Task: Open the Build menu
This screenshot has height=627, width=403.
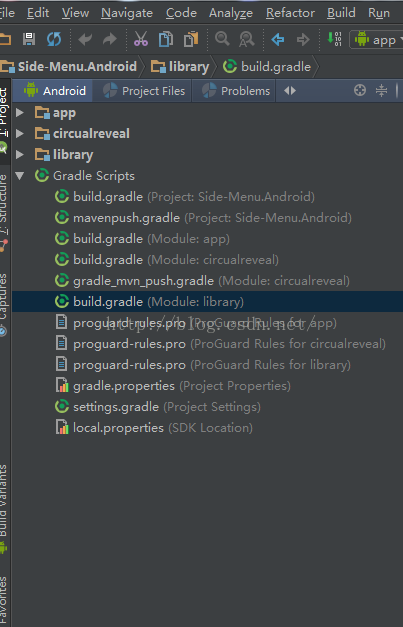Action: pos(341,13)
